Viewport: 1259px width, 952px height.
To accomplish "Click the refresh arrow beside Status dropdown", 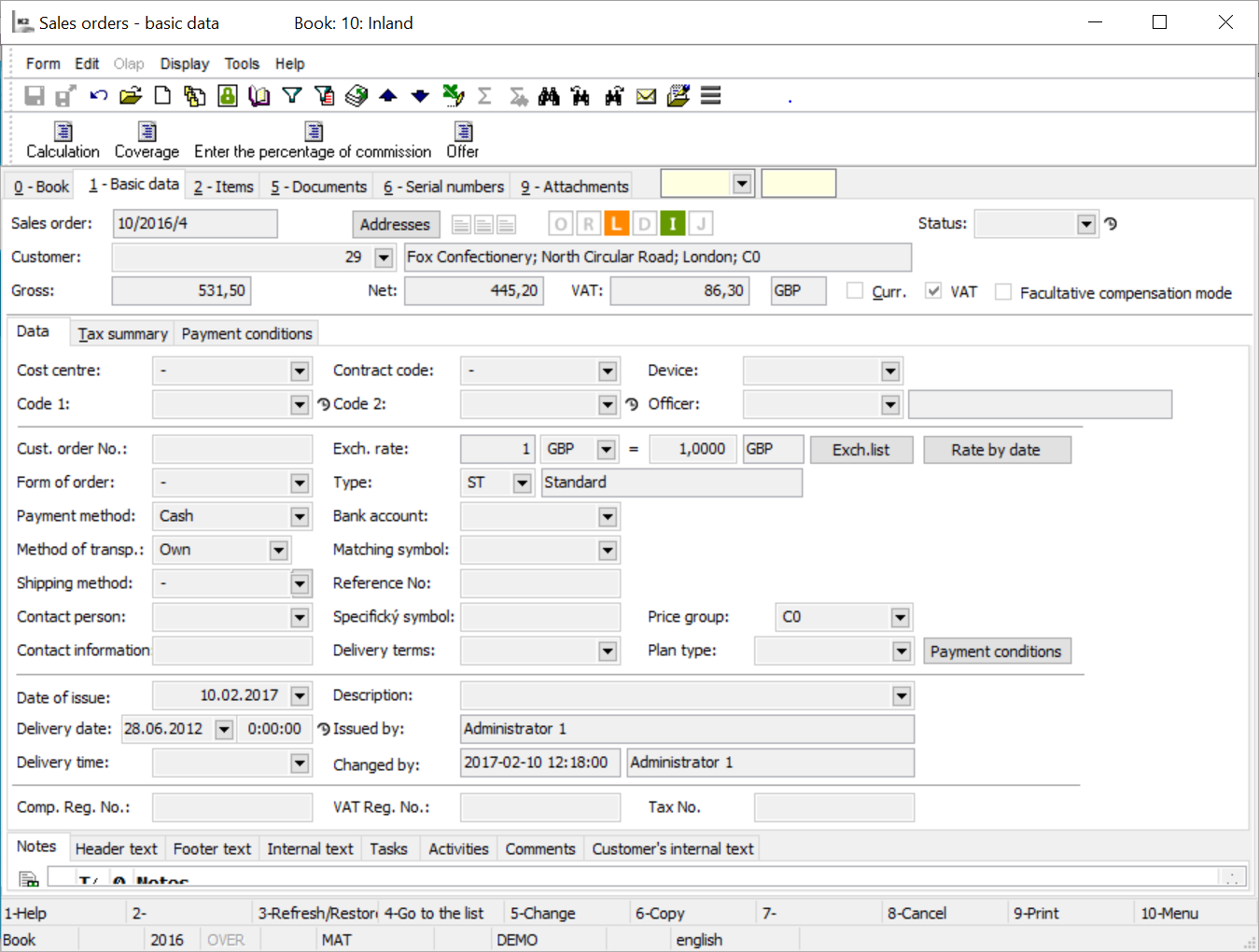I will tap(1111, 224).
